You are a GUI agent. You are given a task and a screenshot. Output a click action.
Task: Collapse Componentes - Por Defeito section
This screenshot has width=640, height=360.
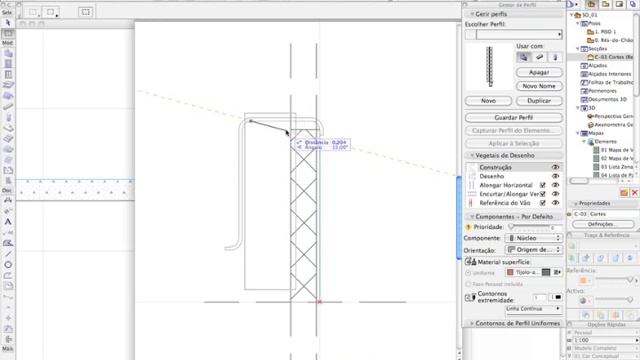tap(472, 217)
